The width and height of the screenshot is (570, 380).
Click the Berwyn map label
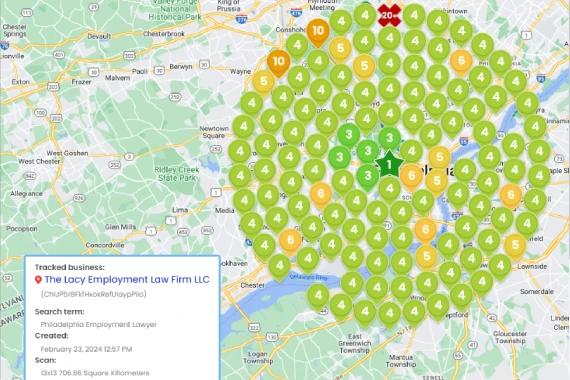[181, 67]
